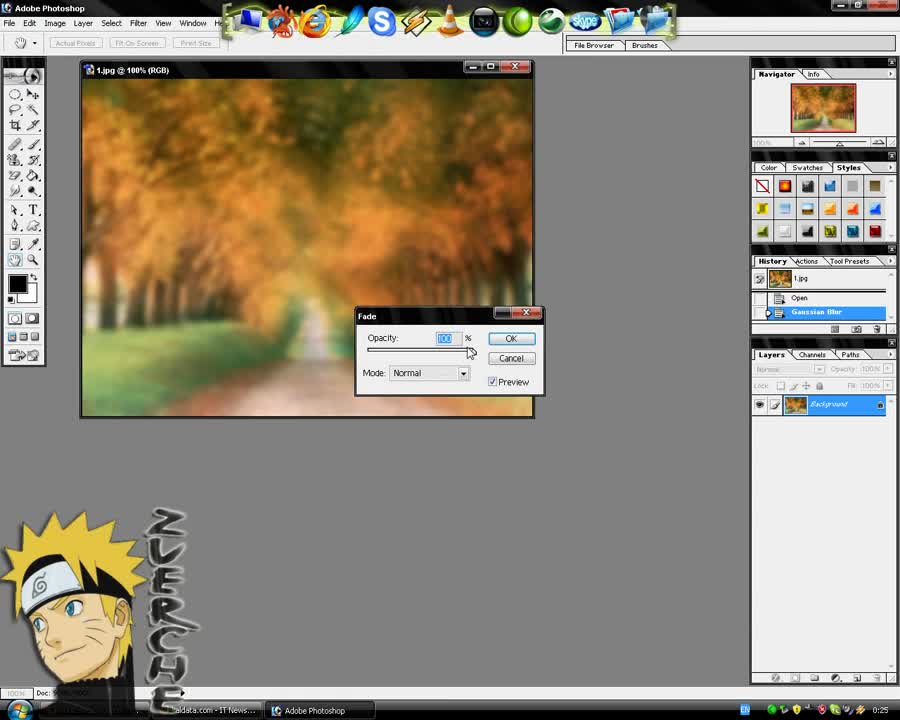This screenshot has width=900, height=720.
Task: Toggle the lock transparent pixels box in Layers
Action: [781, 386]
